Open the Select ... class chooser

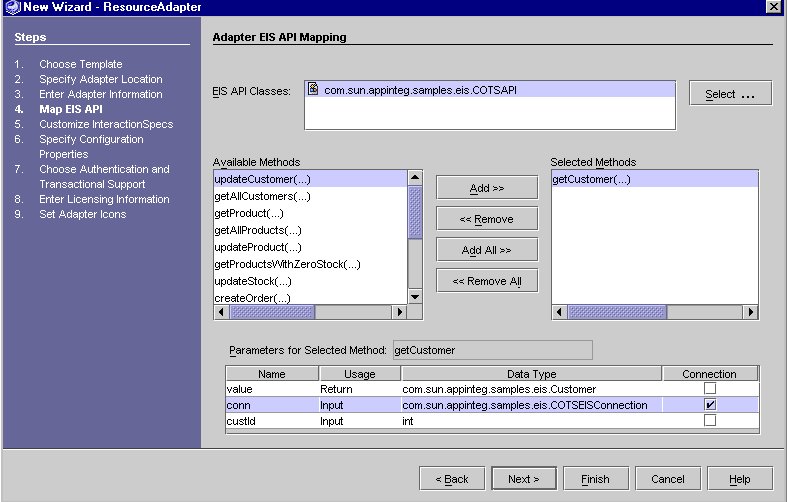click(x=730, y=93)
